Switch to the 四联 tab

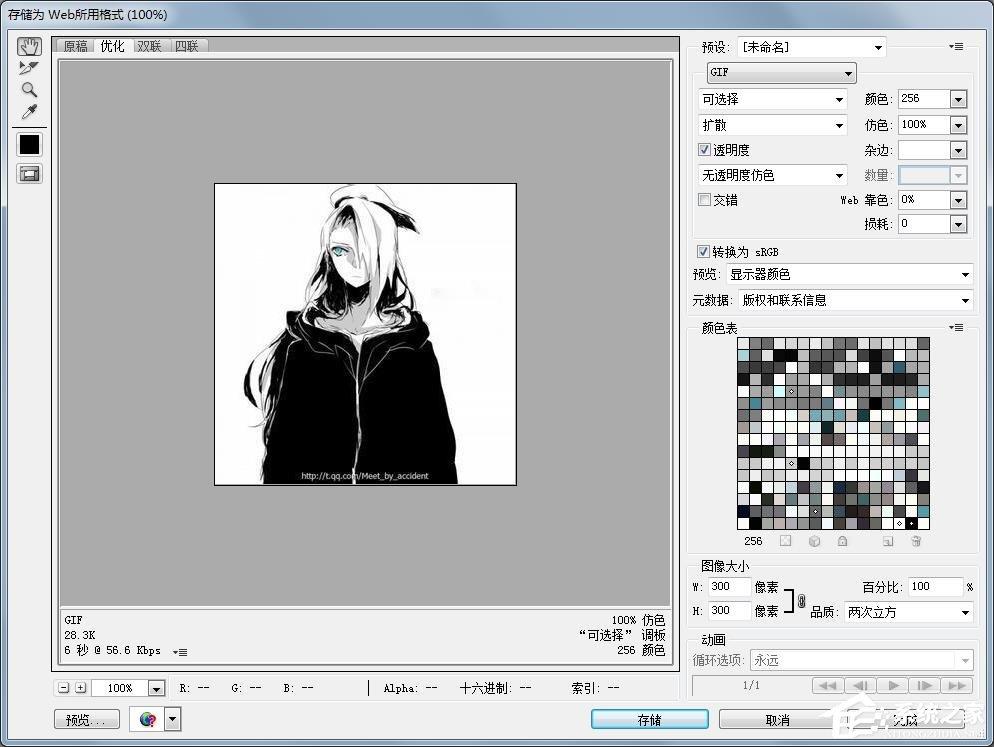(186, 46)
